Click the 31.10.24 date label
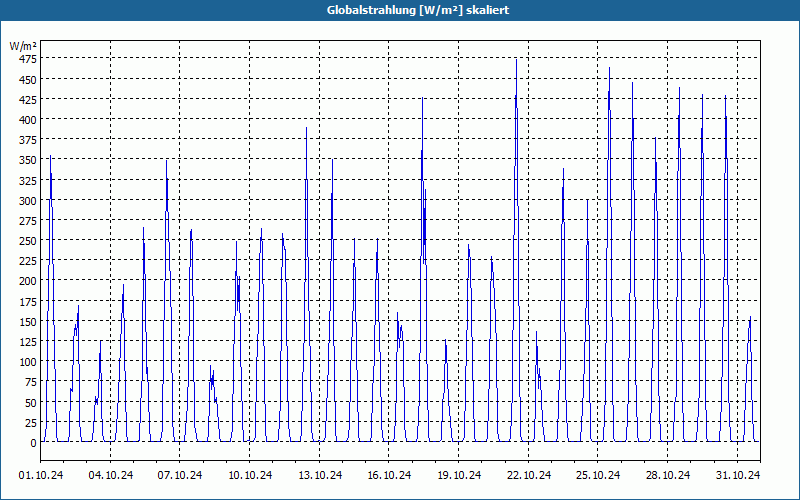Screen dimensions: 800x500 pos(738,475)
